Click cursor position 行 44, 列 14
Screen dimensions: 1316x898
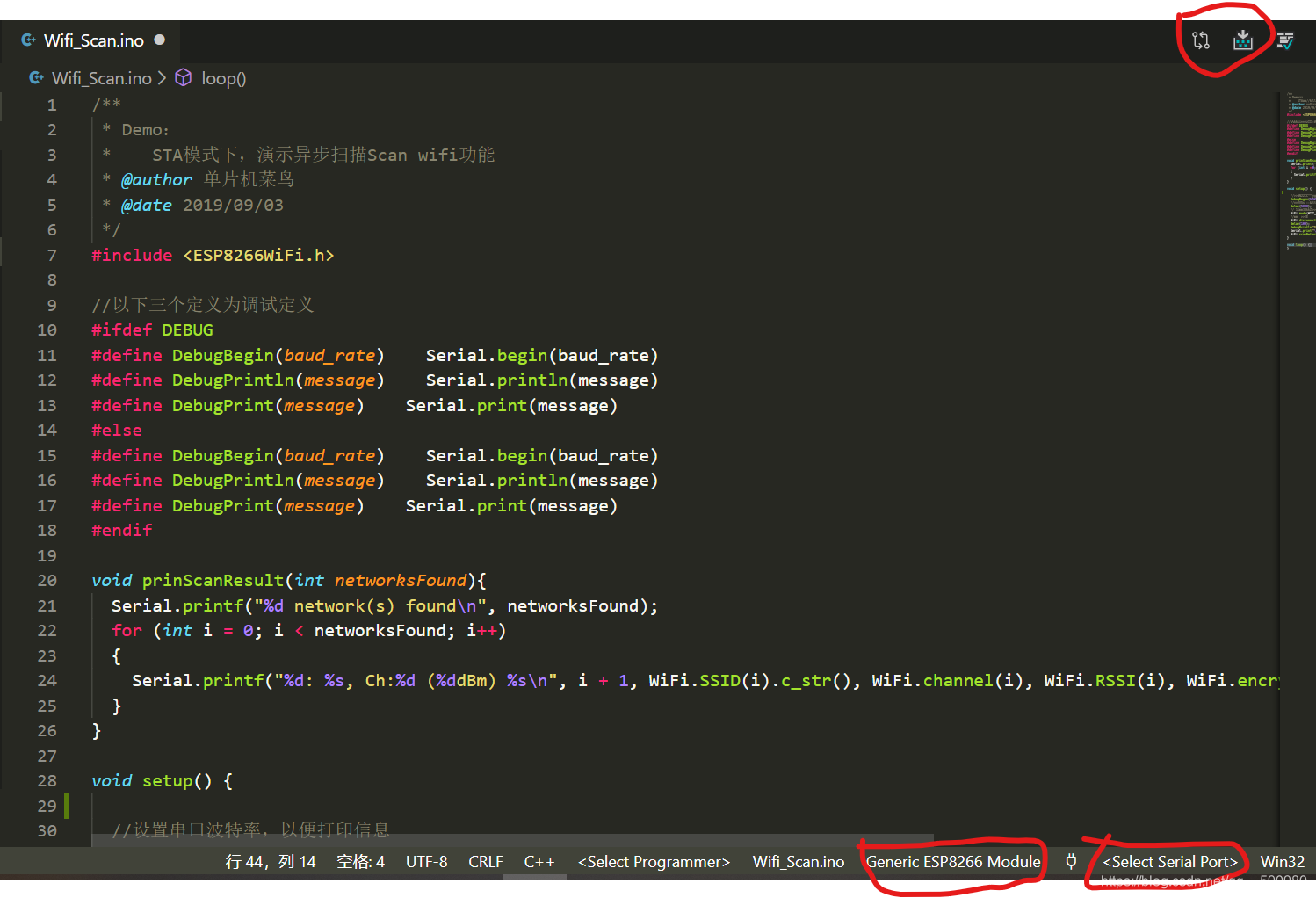271,862
